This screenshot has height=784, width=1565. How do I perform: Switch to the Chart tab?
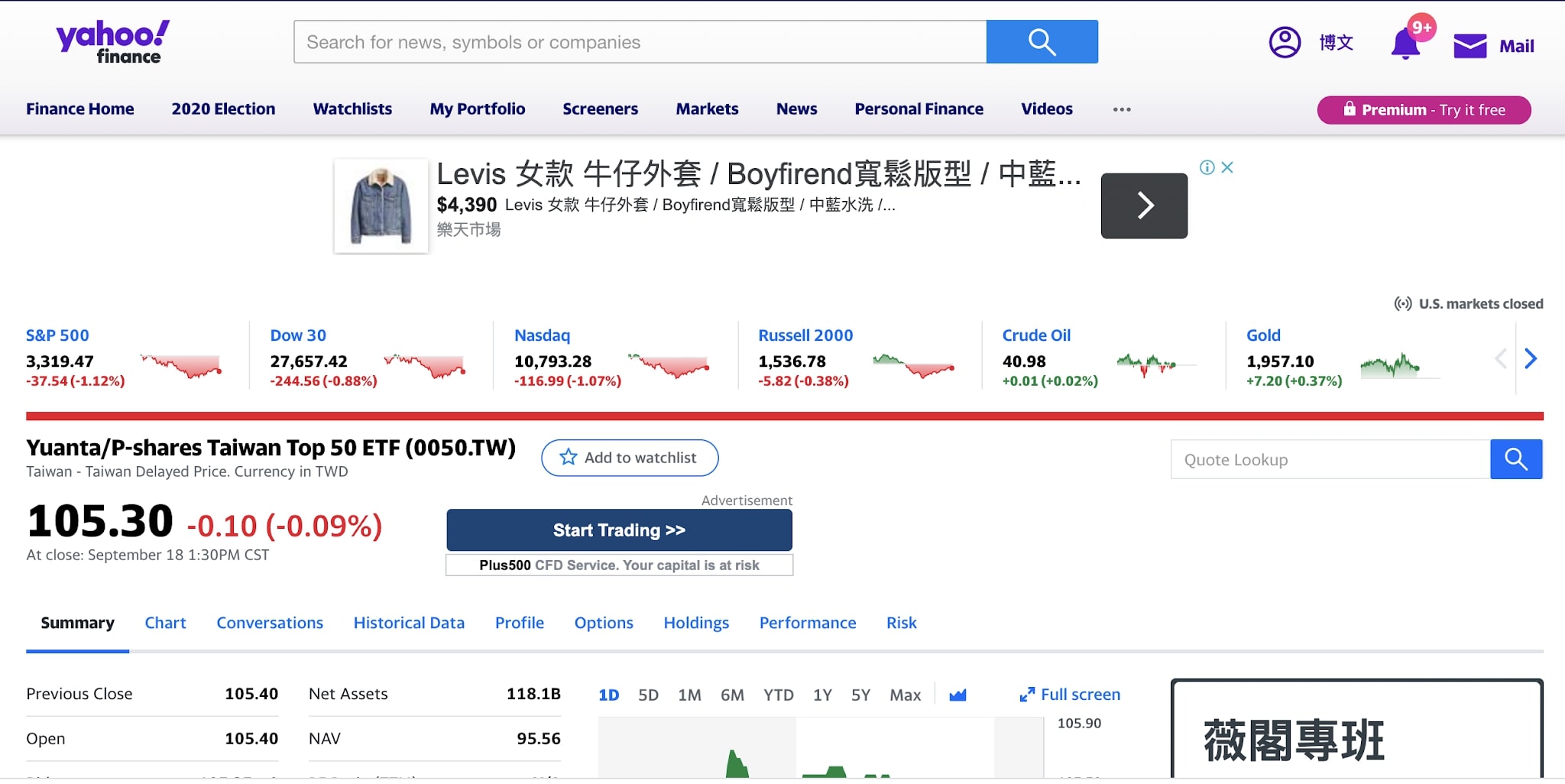click(x=165, y=623)
